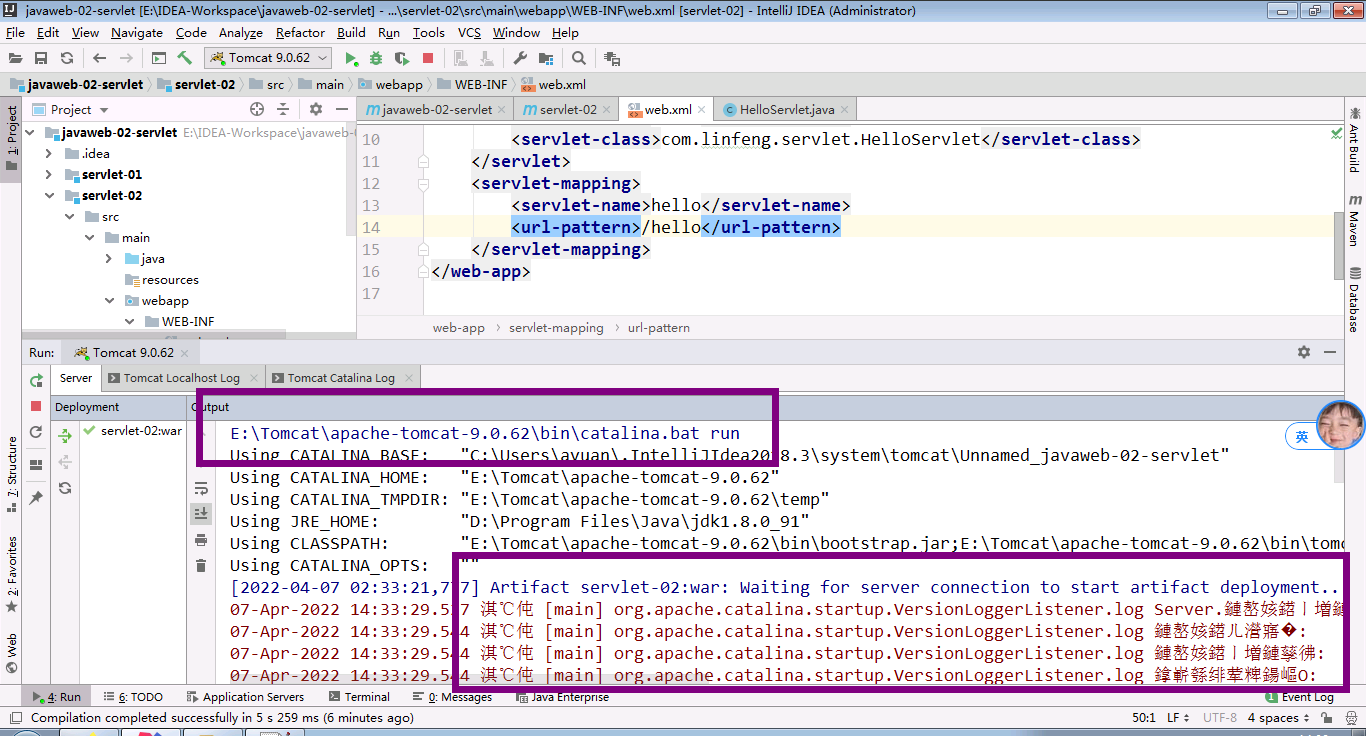Click servlet-mapping in editor breadcrumb

pos(556,327)
